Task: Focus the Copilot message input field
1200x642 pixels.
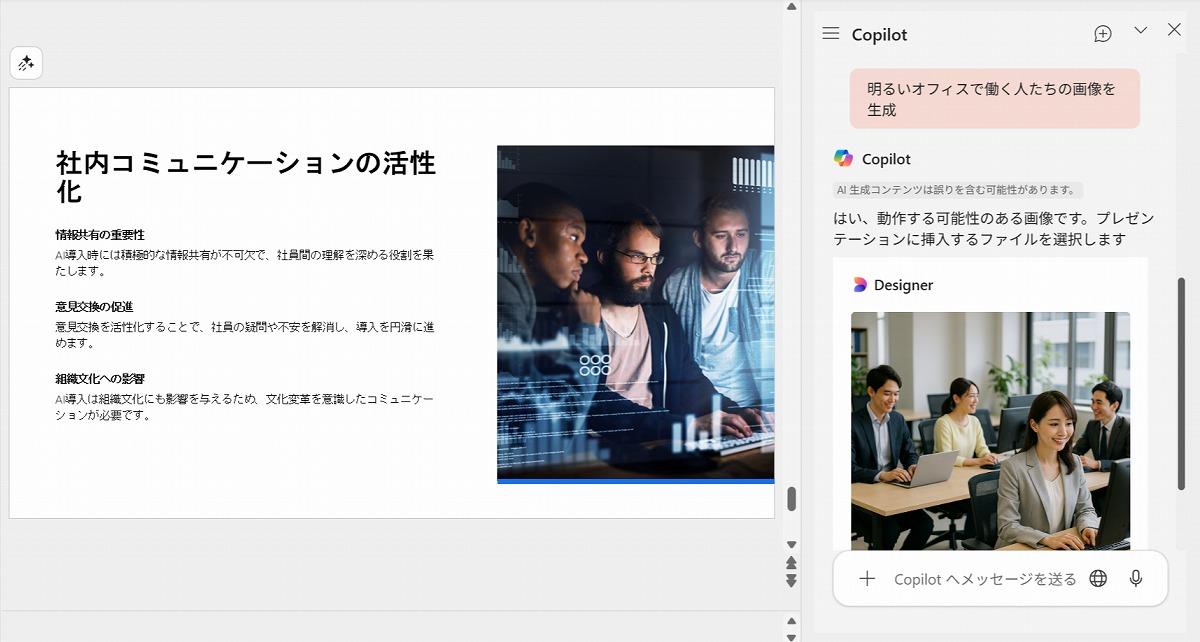Action: click(x=985, y=579)
